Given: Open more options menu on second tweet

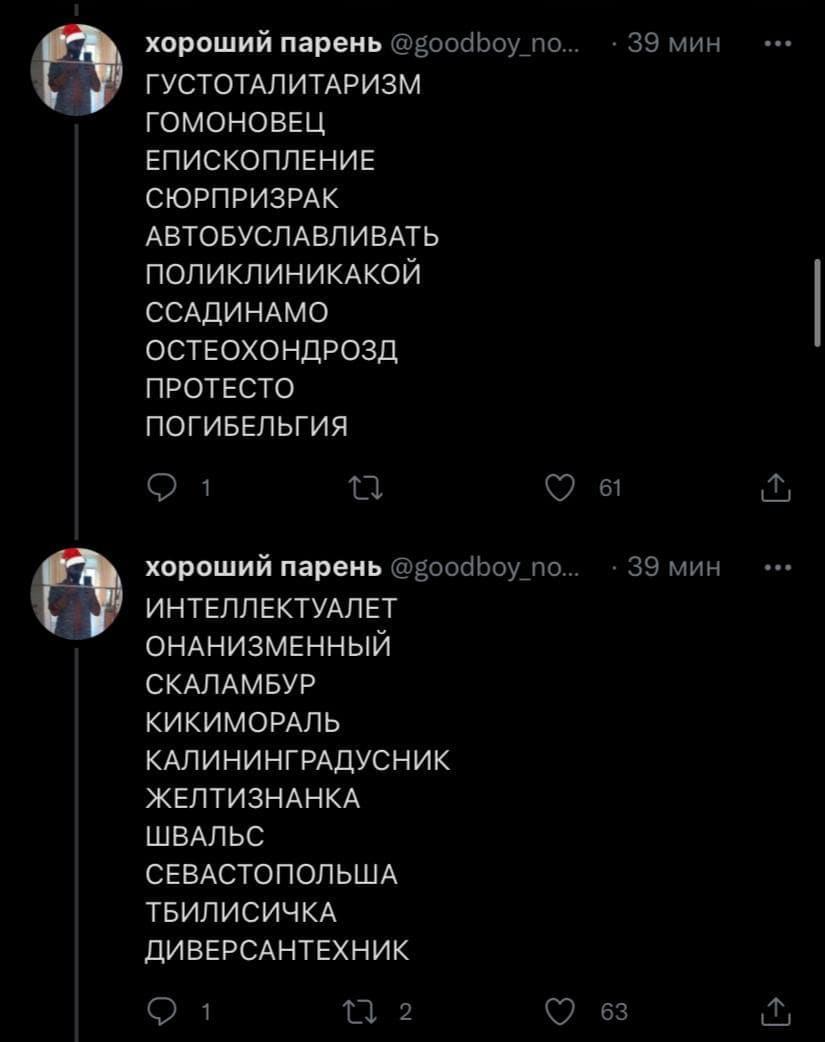Looking at the screenshot, I should [777, 568].
